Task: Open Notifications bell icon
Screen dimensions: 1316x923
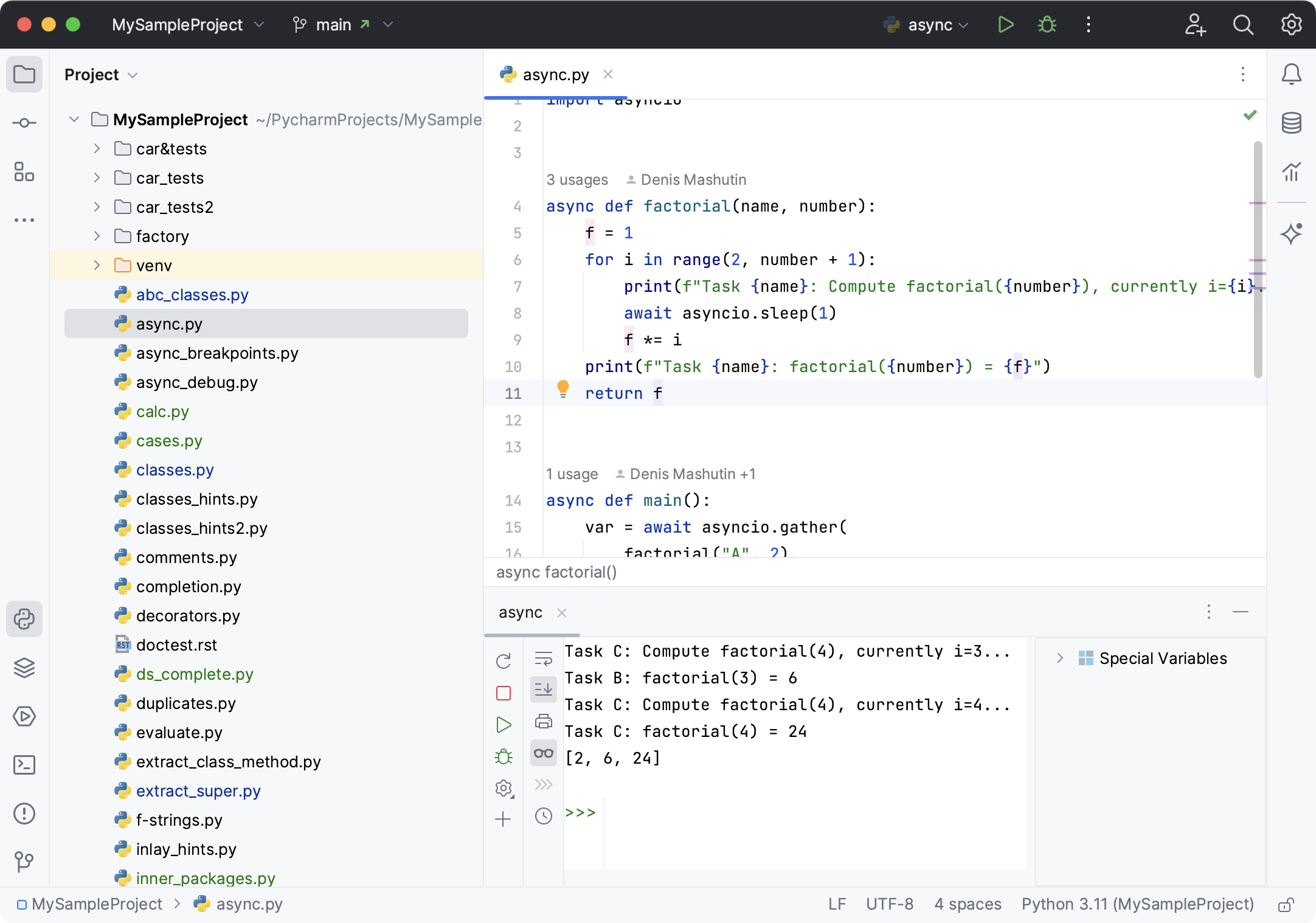Action: point(1291,74)
